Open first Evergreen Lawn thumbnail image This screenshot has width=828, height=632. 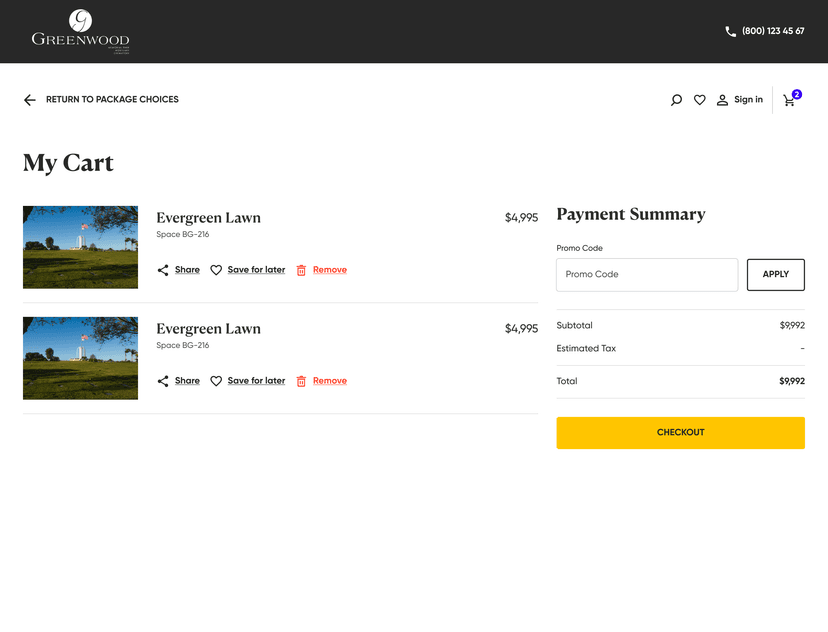point(80,247)
